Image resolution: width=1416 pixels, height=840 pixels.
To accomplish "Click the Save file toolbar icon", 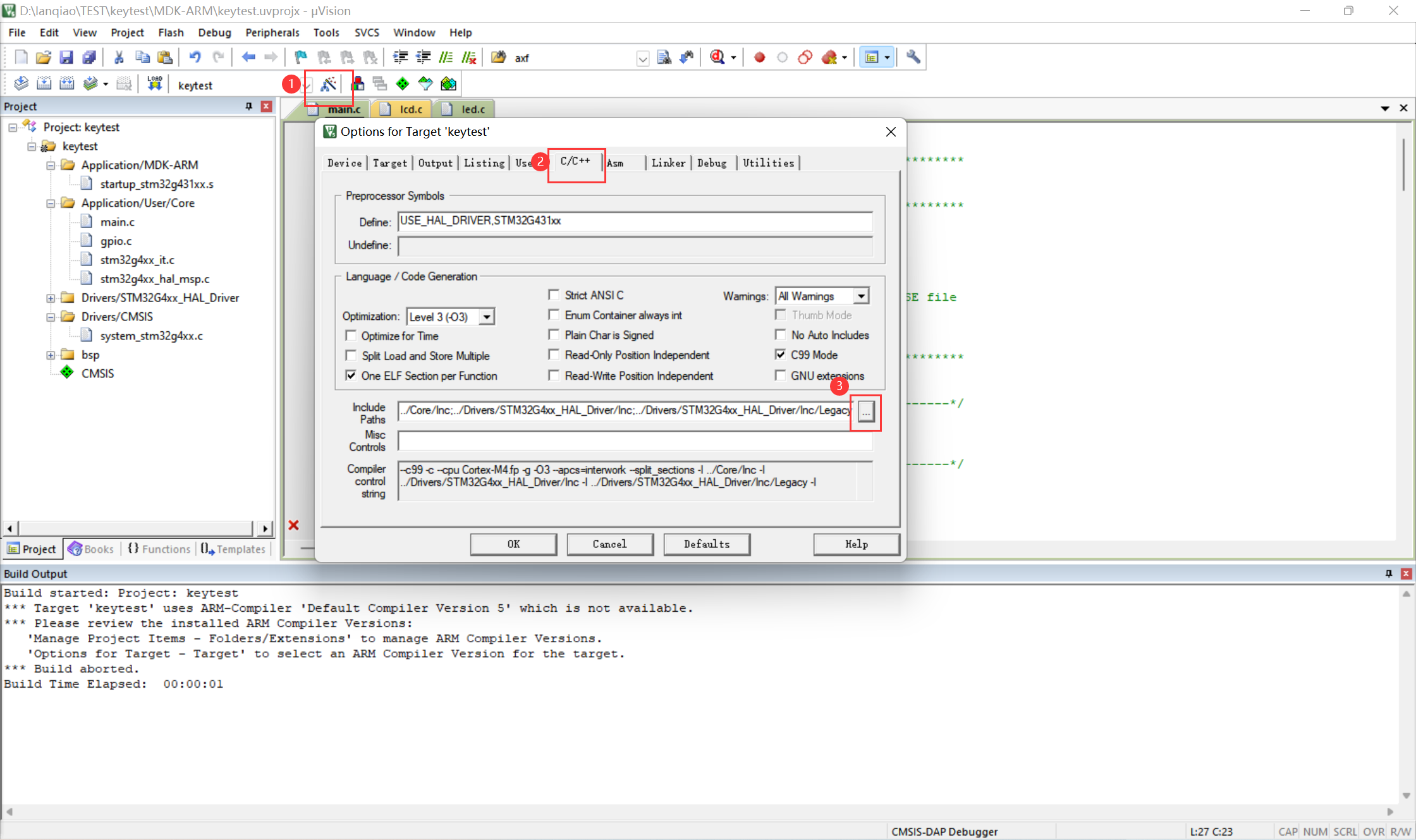I will (x=66, y=58).
